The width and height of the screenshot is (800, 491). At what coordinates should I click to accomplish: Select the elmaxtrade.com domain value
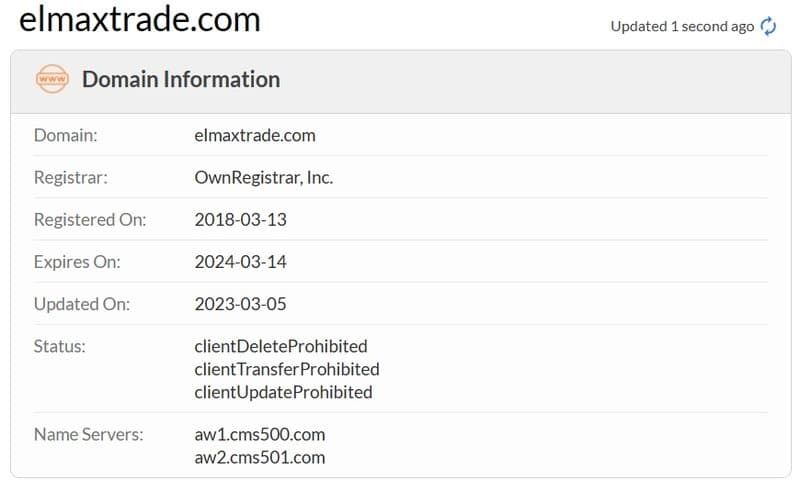click(255, 135)
